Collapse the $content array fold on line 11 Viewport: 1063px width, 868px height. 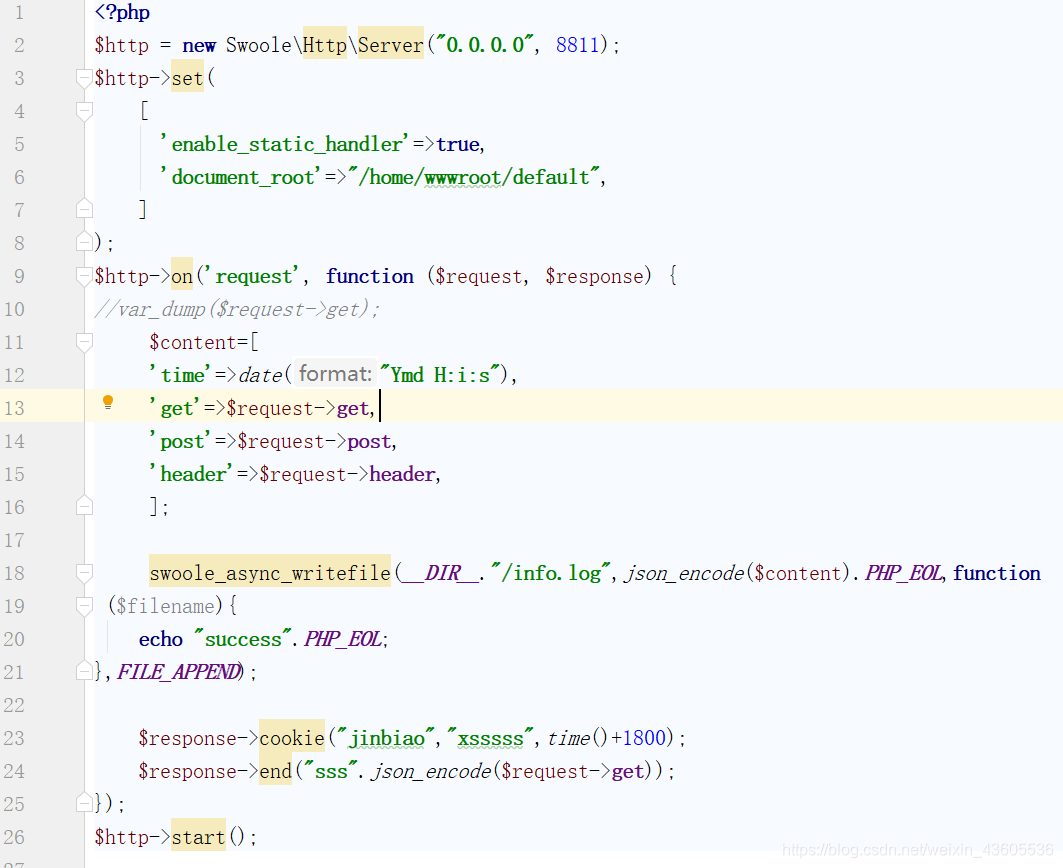click(84, 341)
